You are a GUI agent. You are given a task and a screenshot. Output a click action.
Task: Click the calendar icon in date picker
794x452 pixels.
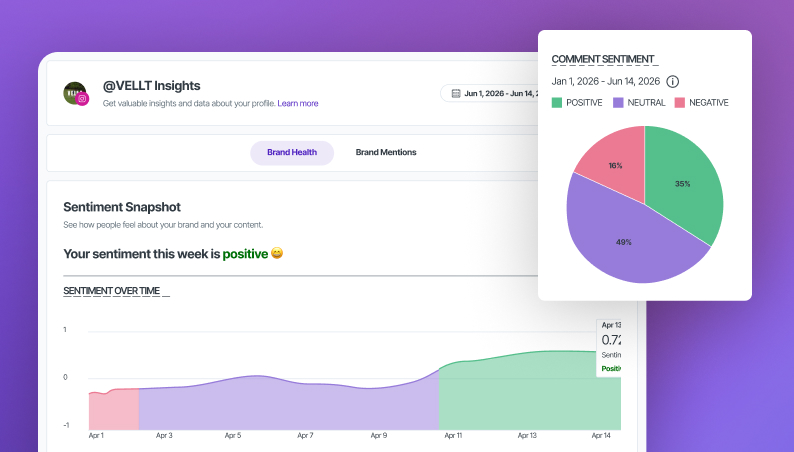(x=456, y=93)
